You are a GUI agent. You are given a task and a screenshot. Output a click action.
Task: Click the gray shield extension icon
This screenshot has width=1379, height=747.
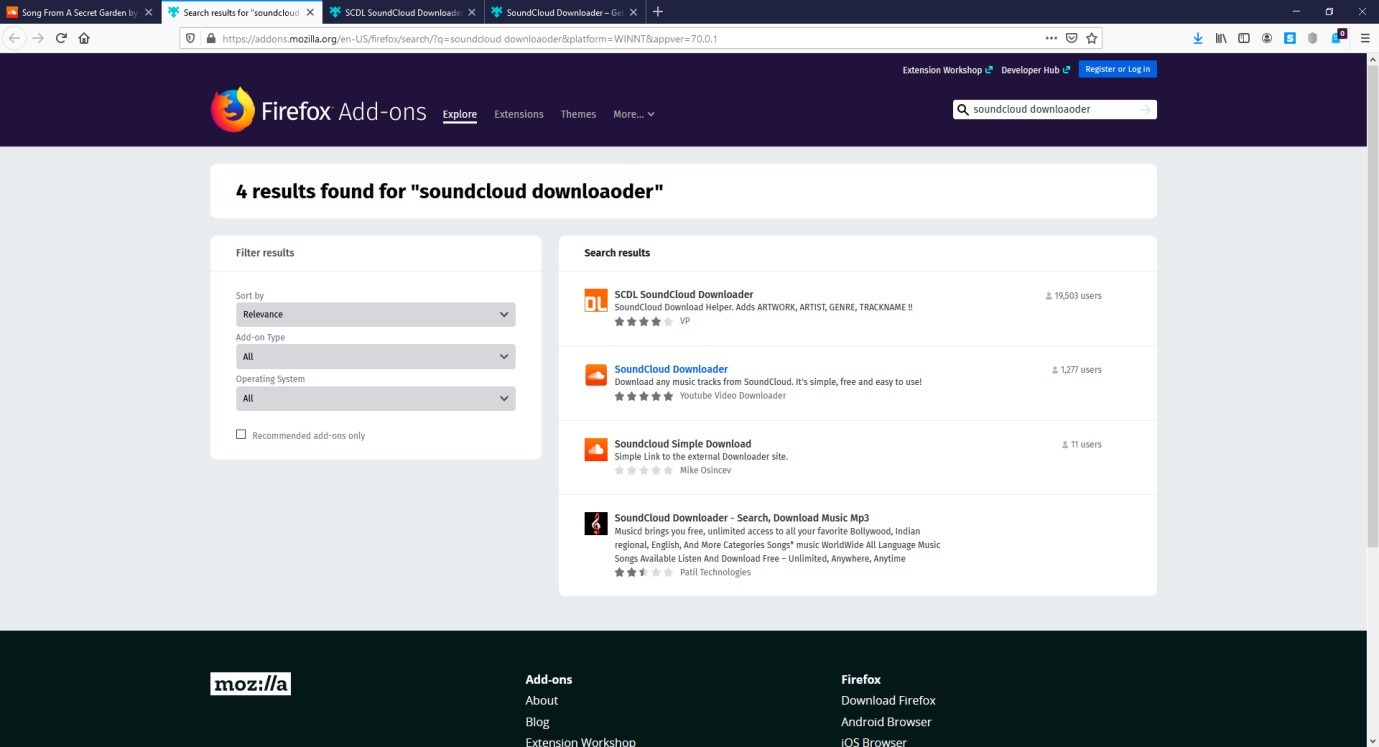tap(1313, 38)
